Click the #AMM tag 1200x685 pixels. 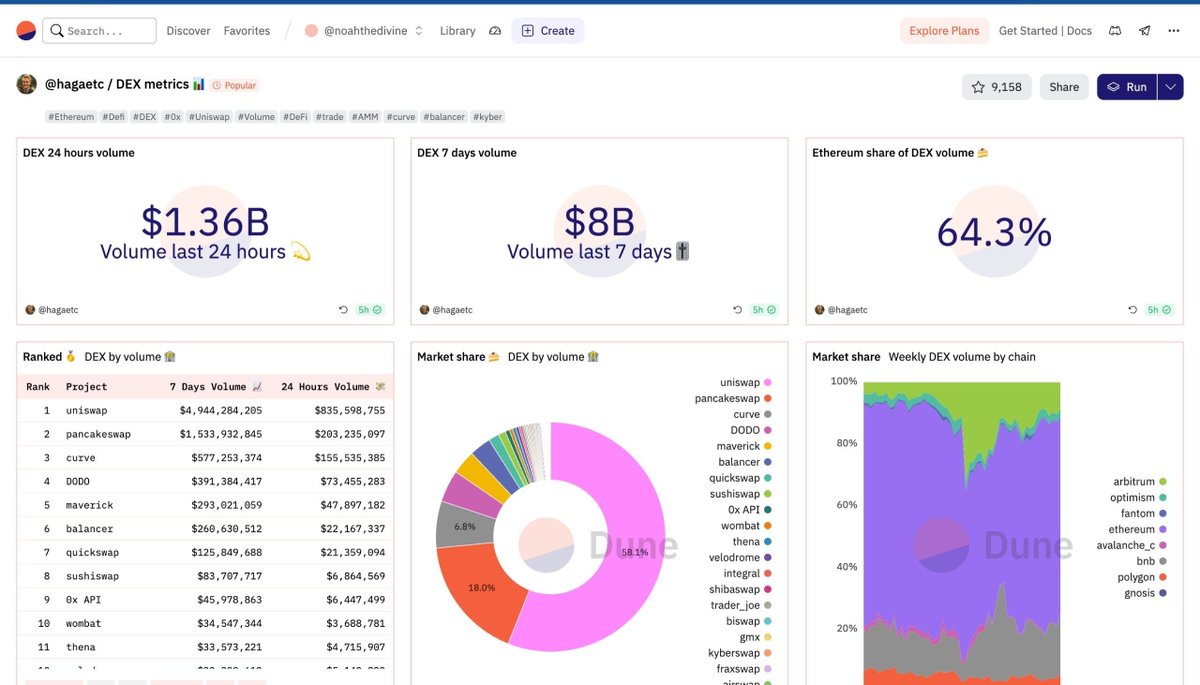364,117
